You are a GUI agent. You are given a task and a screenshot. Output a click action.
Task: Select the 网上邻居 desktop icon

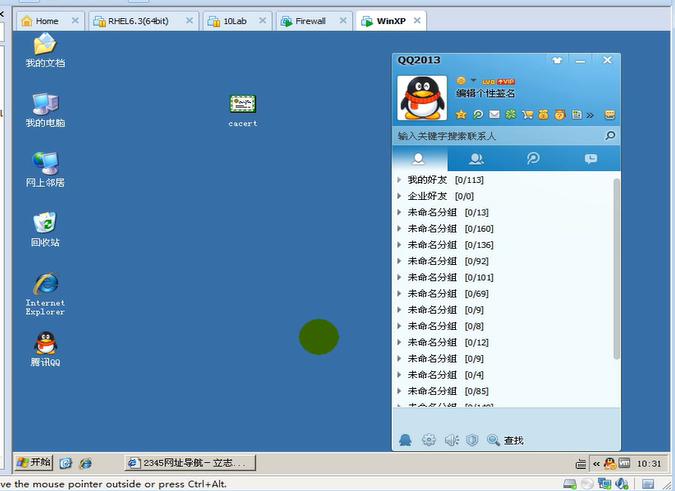coord(45,170)
